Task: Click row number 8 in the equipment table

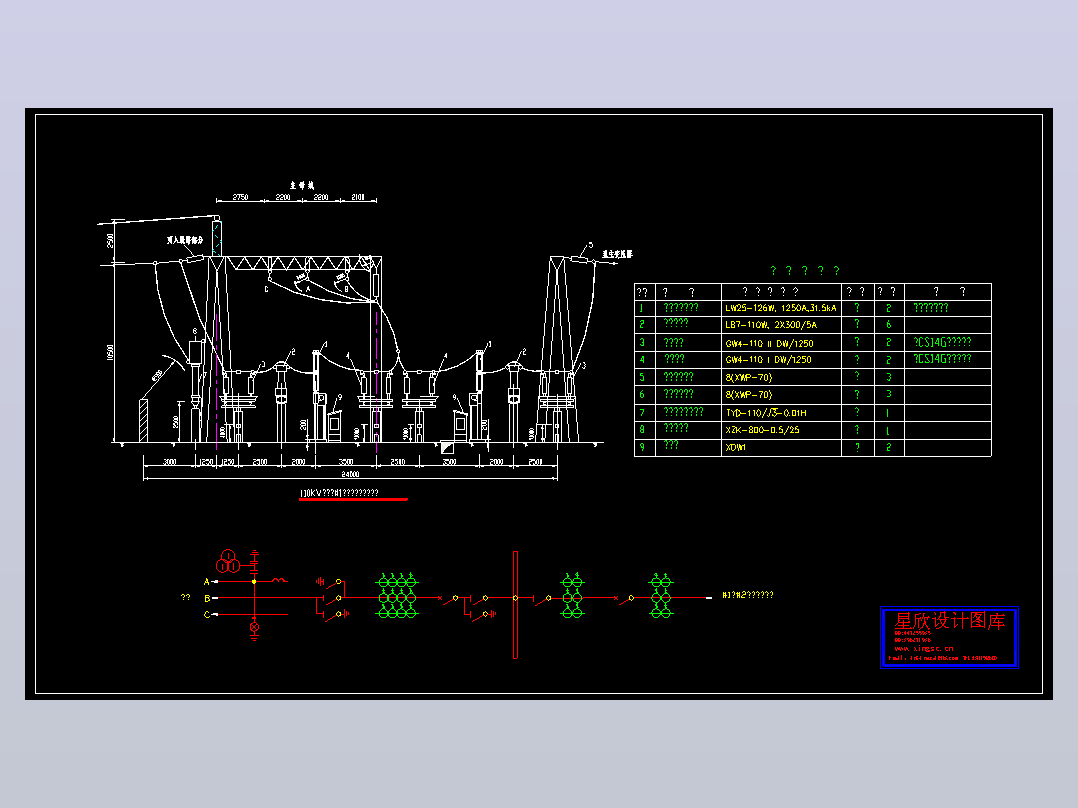Action: (644, 430)
